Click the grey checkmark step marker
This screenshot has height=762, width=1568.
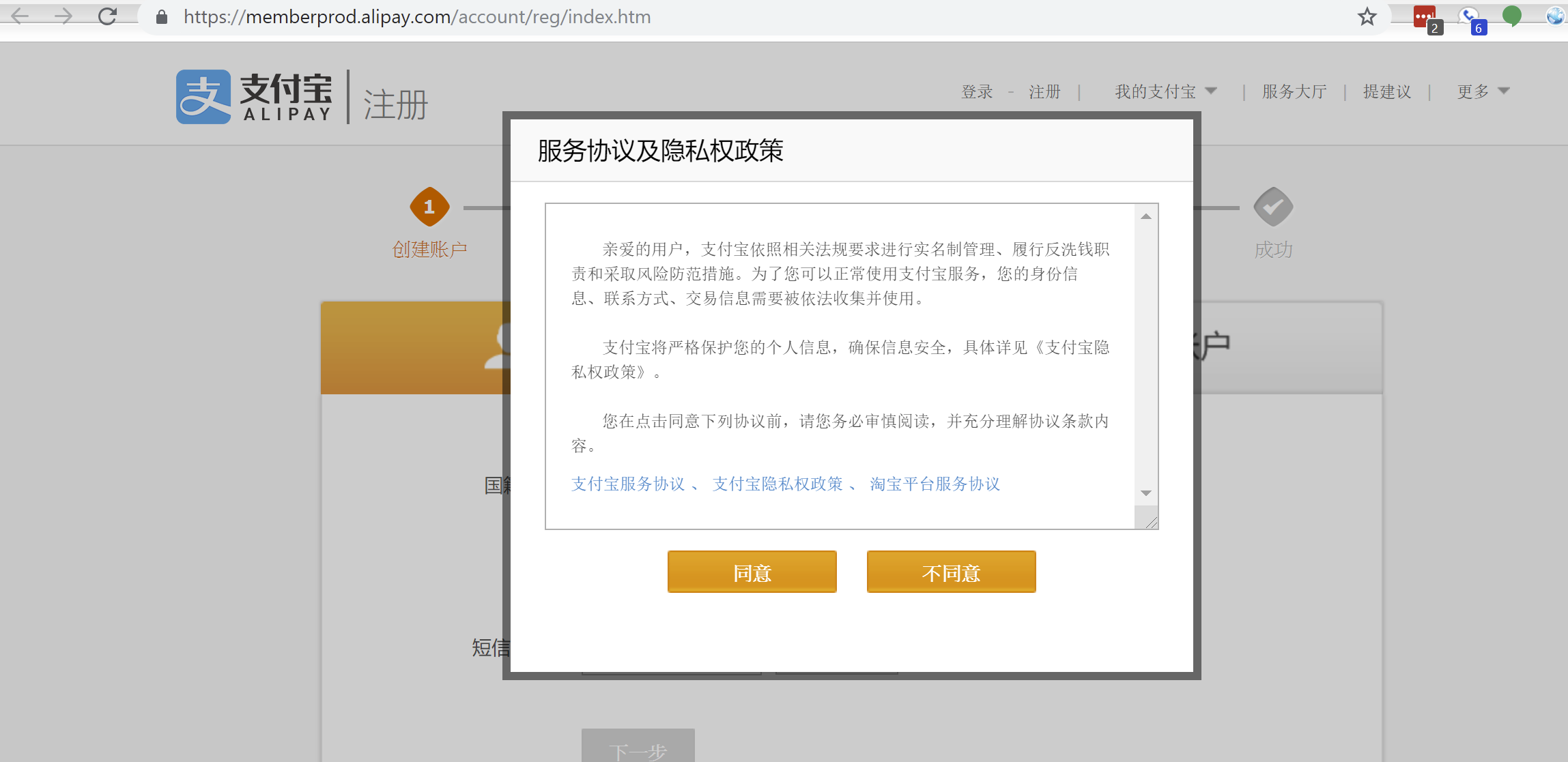coord(1274,207)
